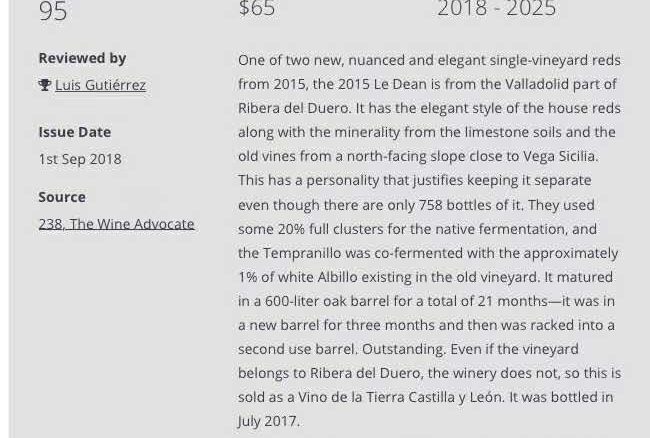Open the Luis Gutiérrez reviewer link

(x=100, y=85)
